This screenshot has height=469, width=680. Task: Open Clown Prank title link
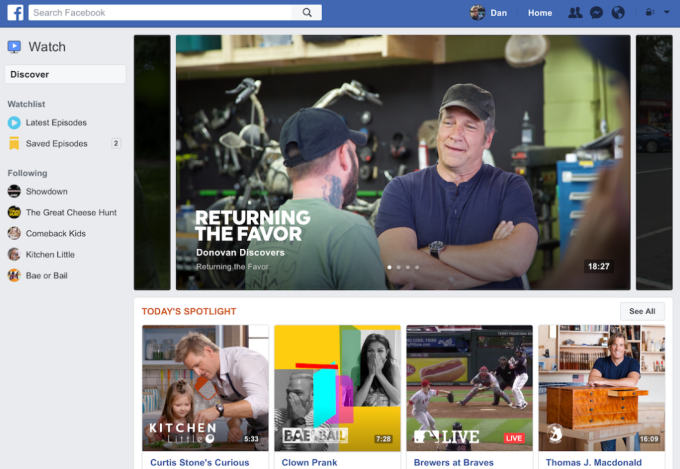(x=310, y=462)
